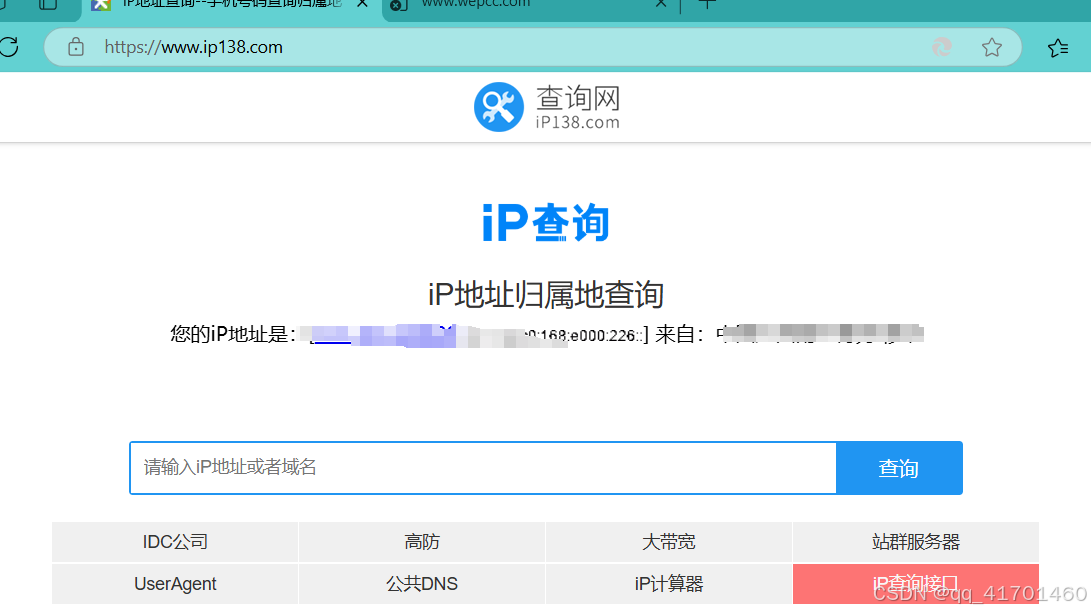Open the UserAgent link

click(174, 584)
